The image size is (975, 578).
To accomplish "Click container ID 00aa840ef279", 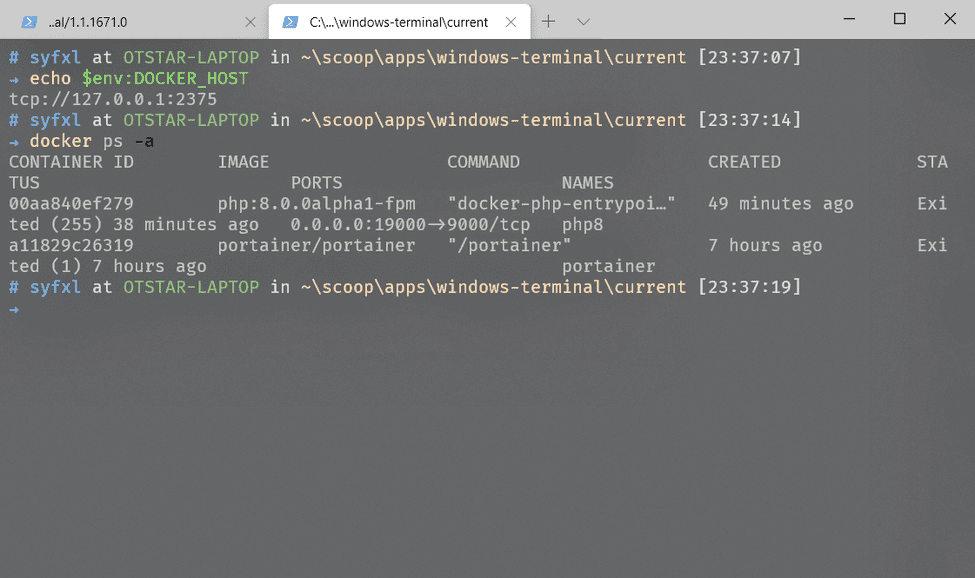I will [x=71, y=204].
